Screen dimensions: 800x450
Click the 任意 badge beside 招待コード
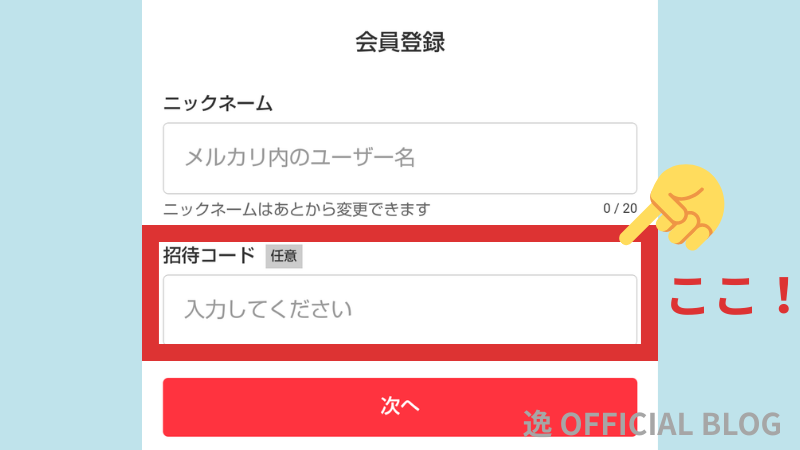tap(284, 256)
